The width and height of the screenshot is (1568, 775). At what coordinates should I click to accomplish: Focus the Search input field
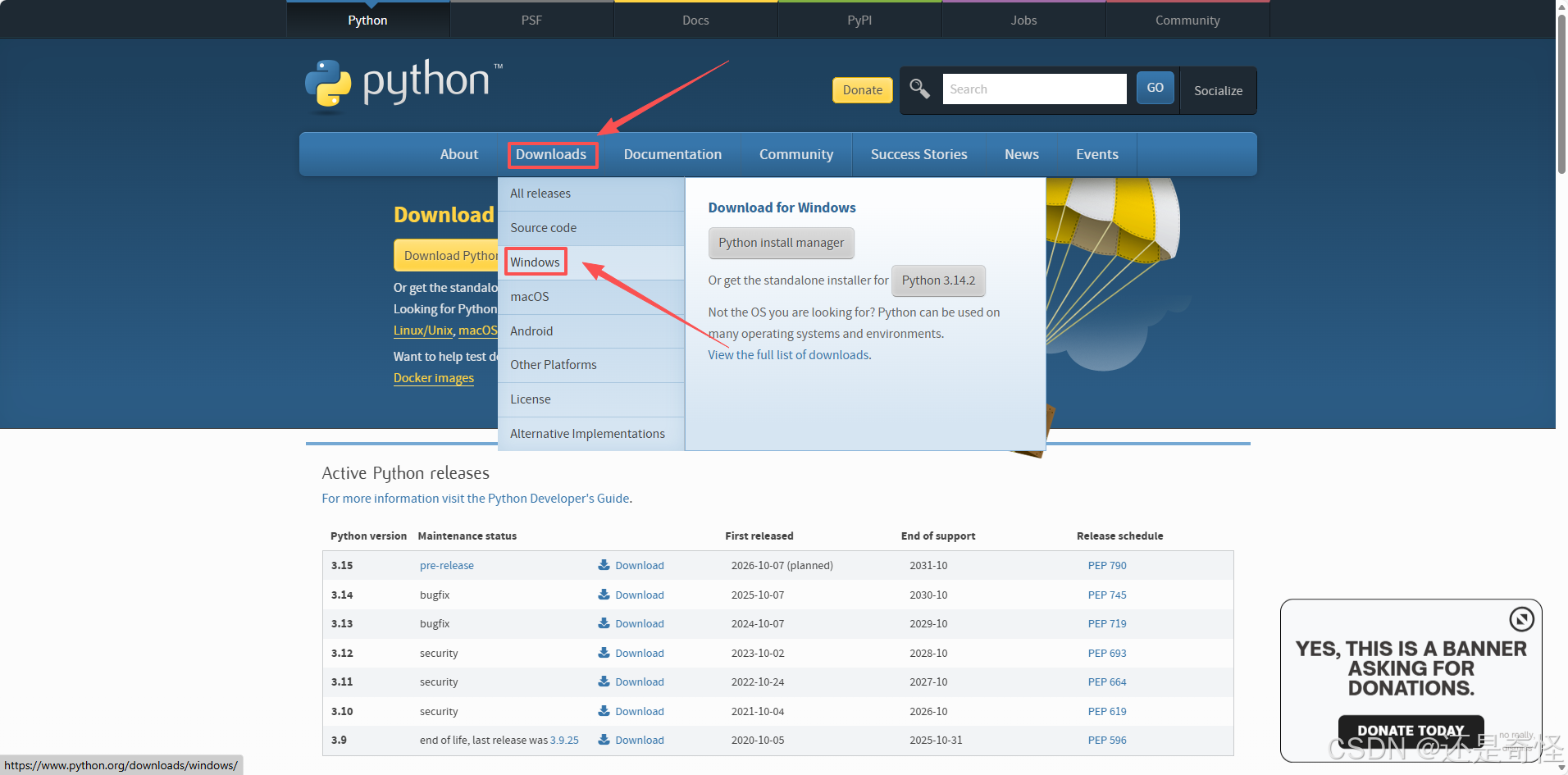[1035, 89]
